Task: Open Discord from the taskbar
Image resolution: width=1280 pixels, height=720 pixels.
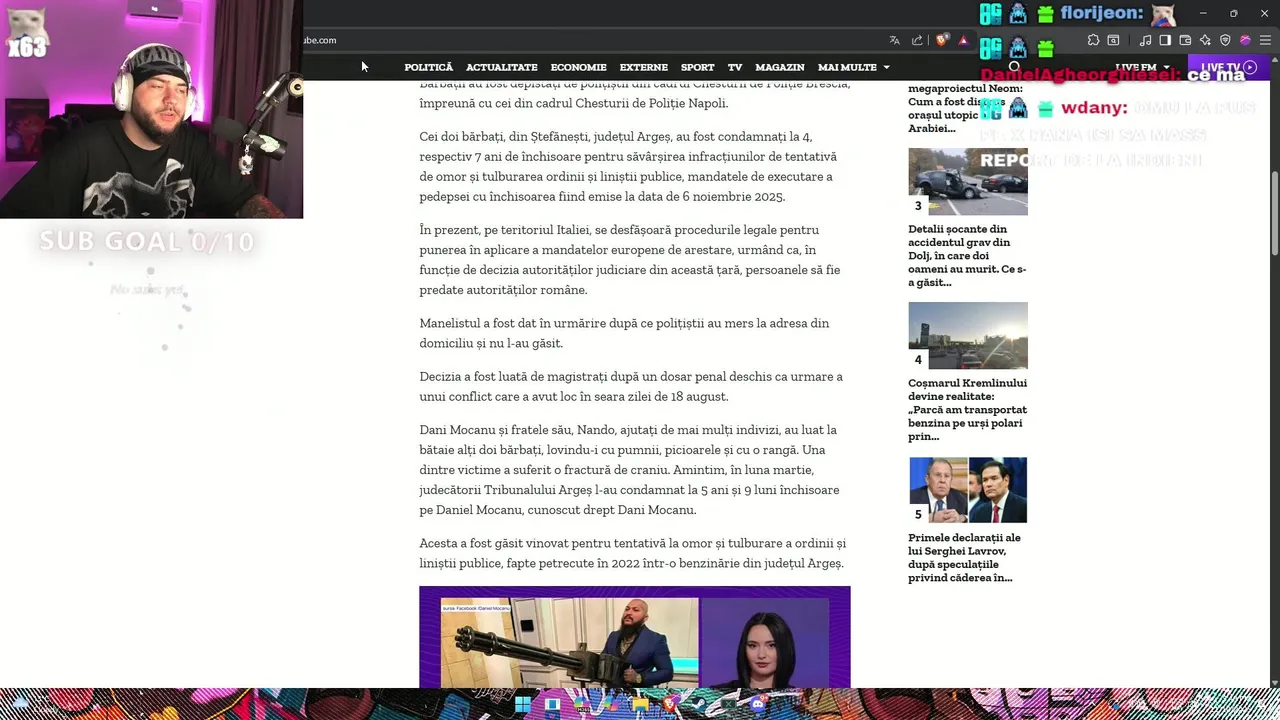Action: tap(758, 704)
